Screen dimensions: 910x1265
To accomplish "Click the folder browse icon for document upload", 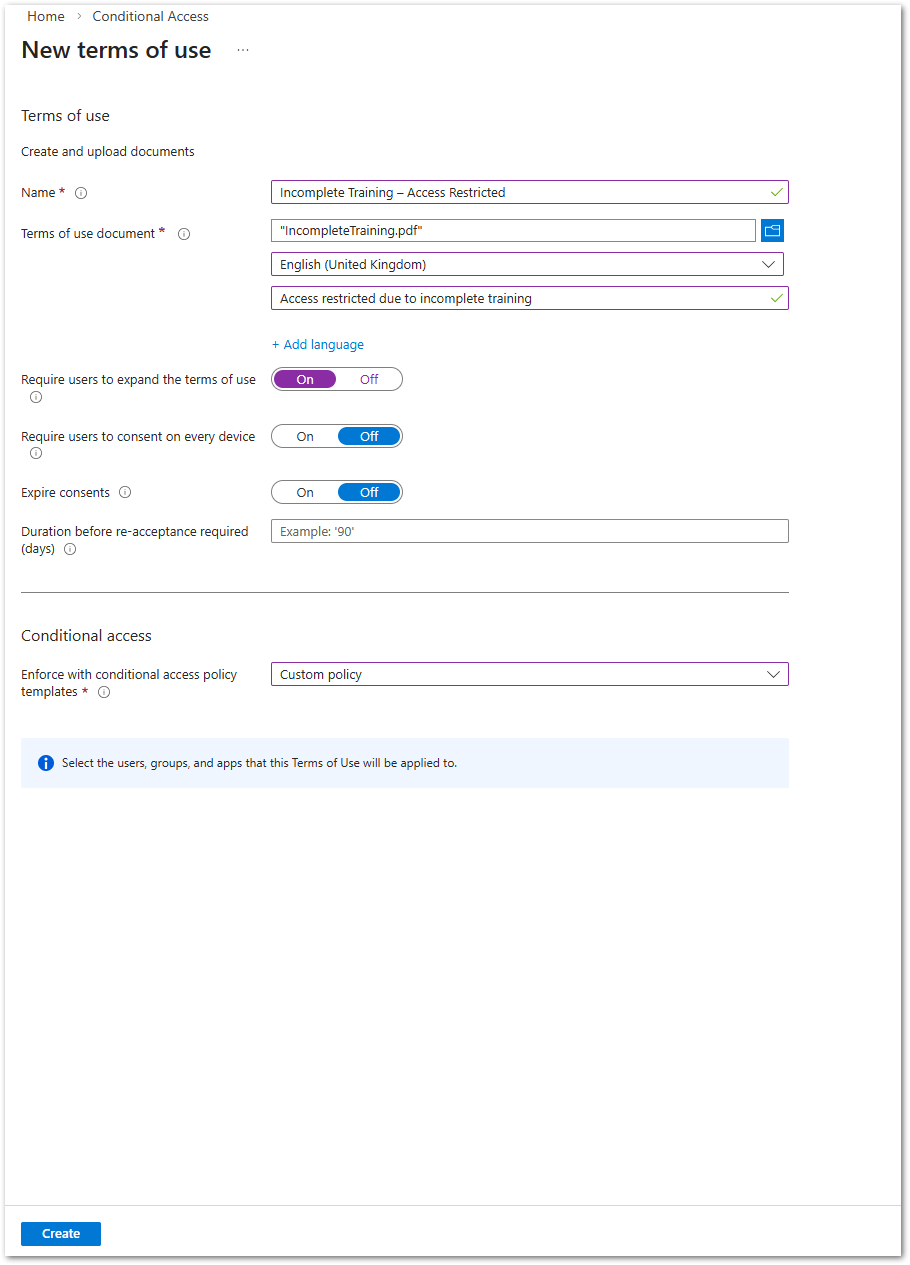I will coord(772,231).
